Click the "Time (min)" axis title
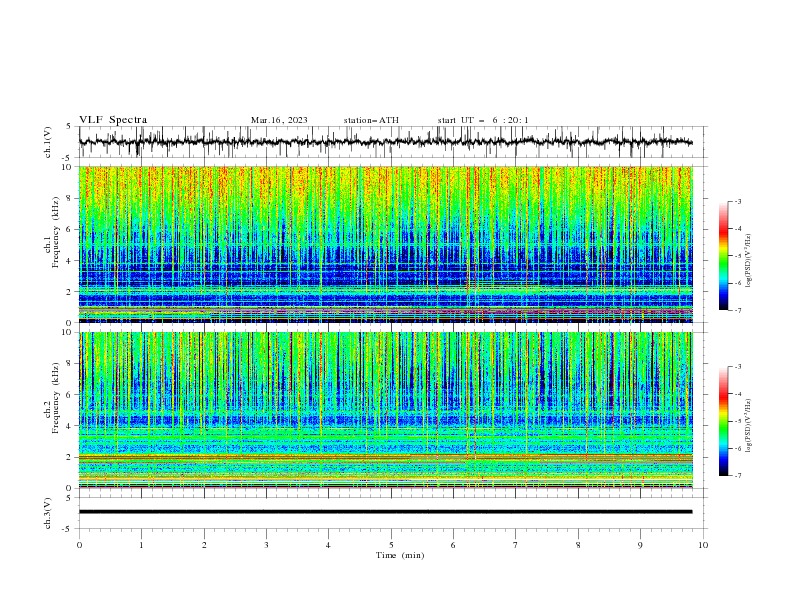Screen dimensions: 792x612 400,555
